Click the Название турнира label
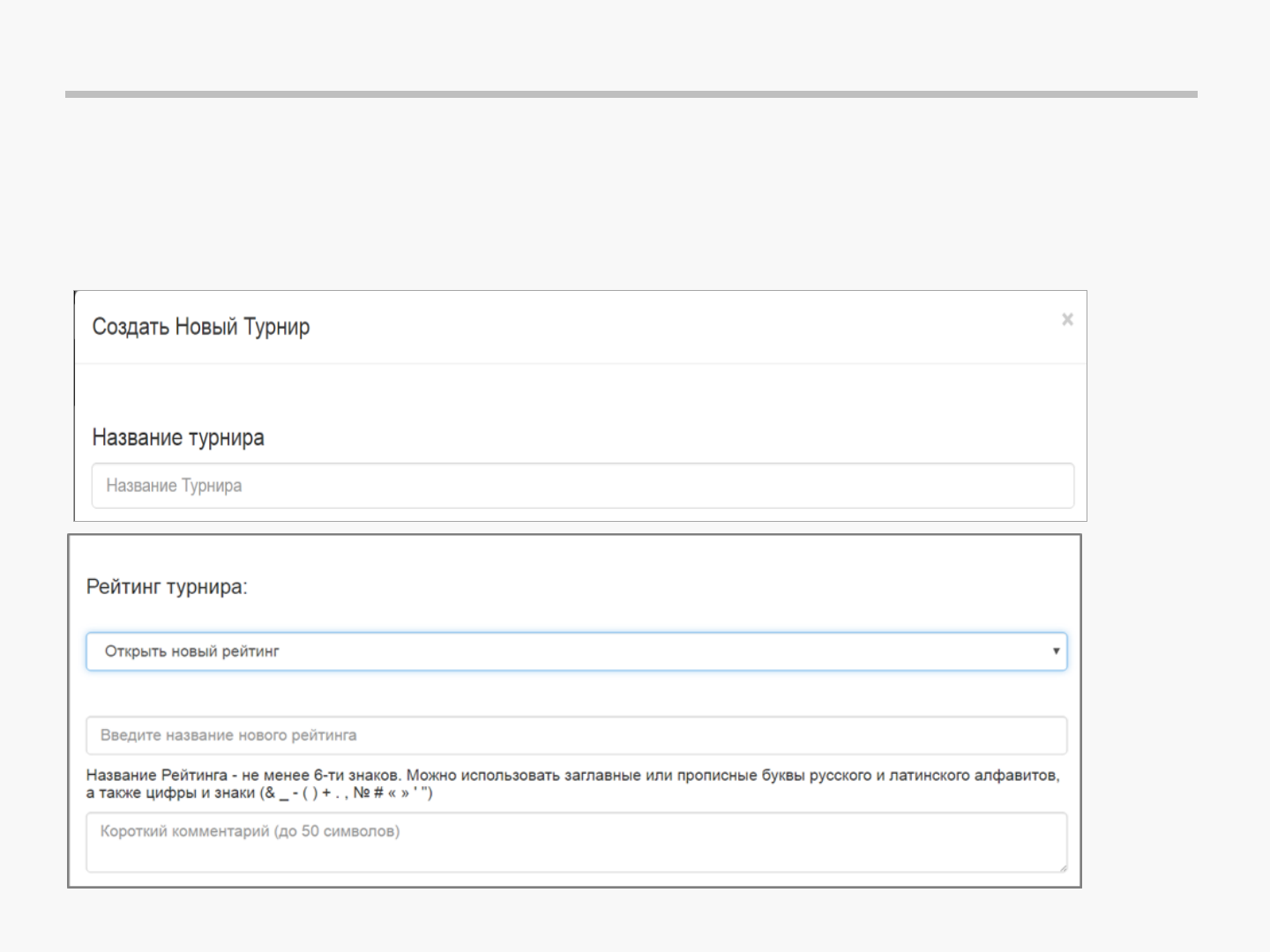The width and height of the screenshot is (1270, 952). 178,437
